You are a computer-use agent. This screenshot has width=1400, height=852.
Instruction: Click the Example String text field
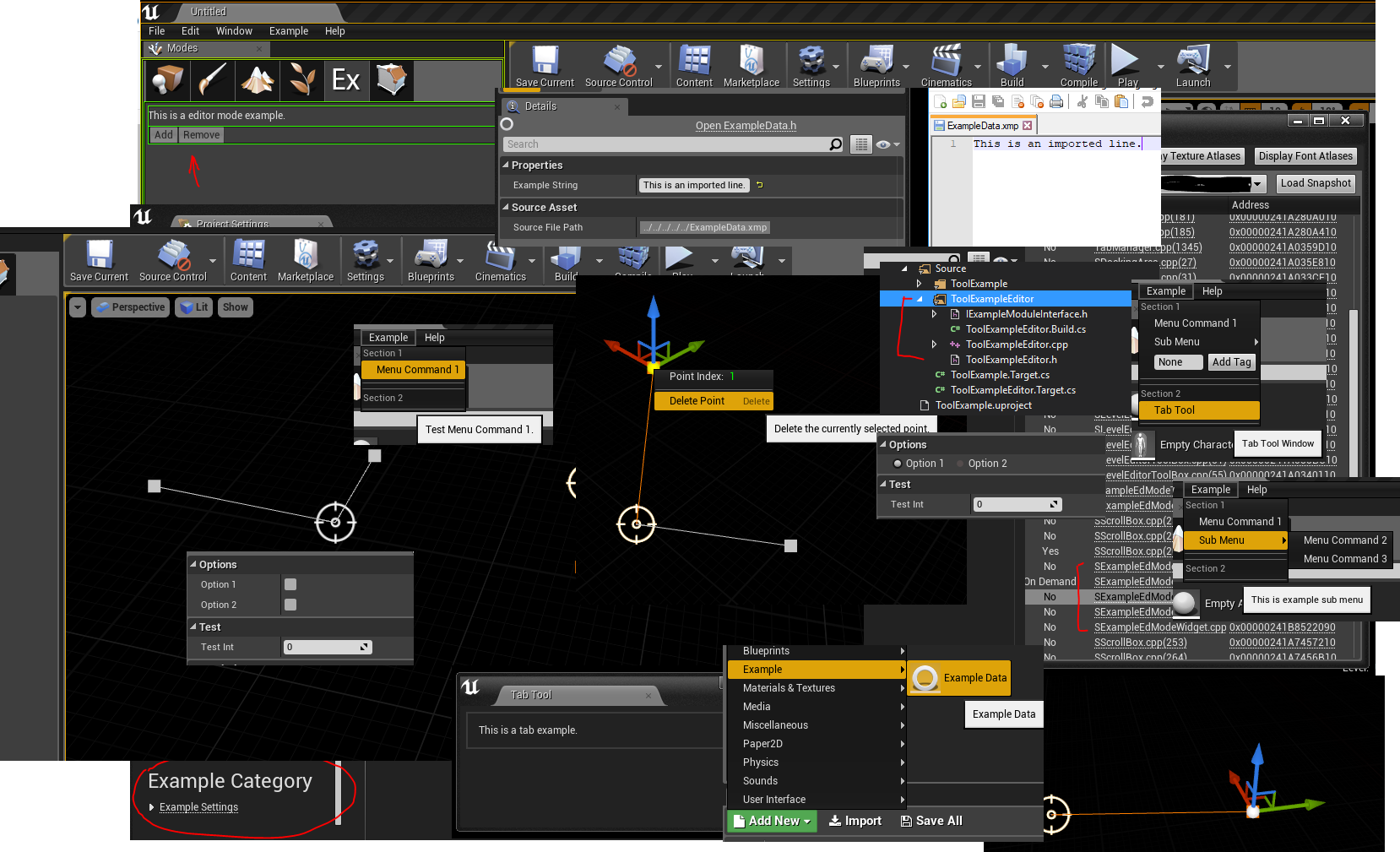pyautogui.click(x=693, y=185)
